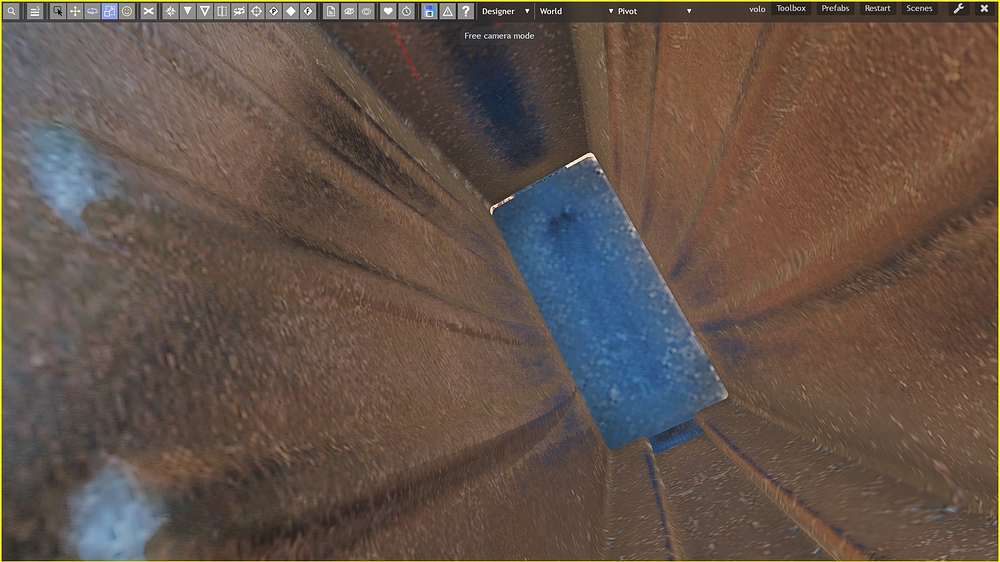Save using the floppy disk icon

[429, 11]
